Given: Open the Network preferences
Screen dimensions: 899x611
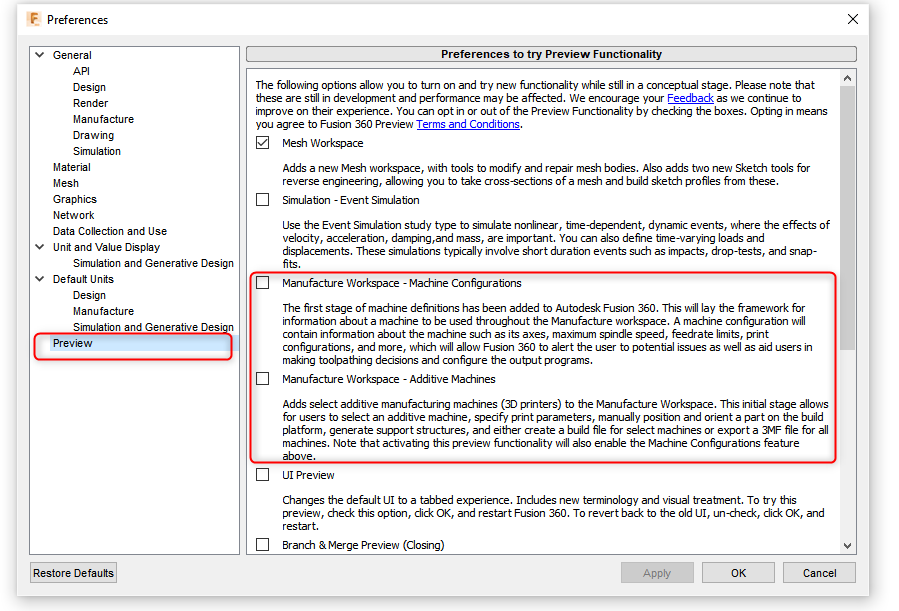Looking at the screenshot, I should [x=73, y=216].
